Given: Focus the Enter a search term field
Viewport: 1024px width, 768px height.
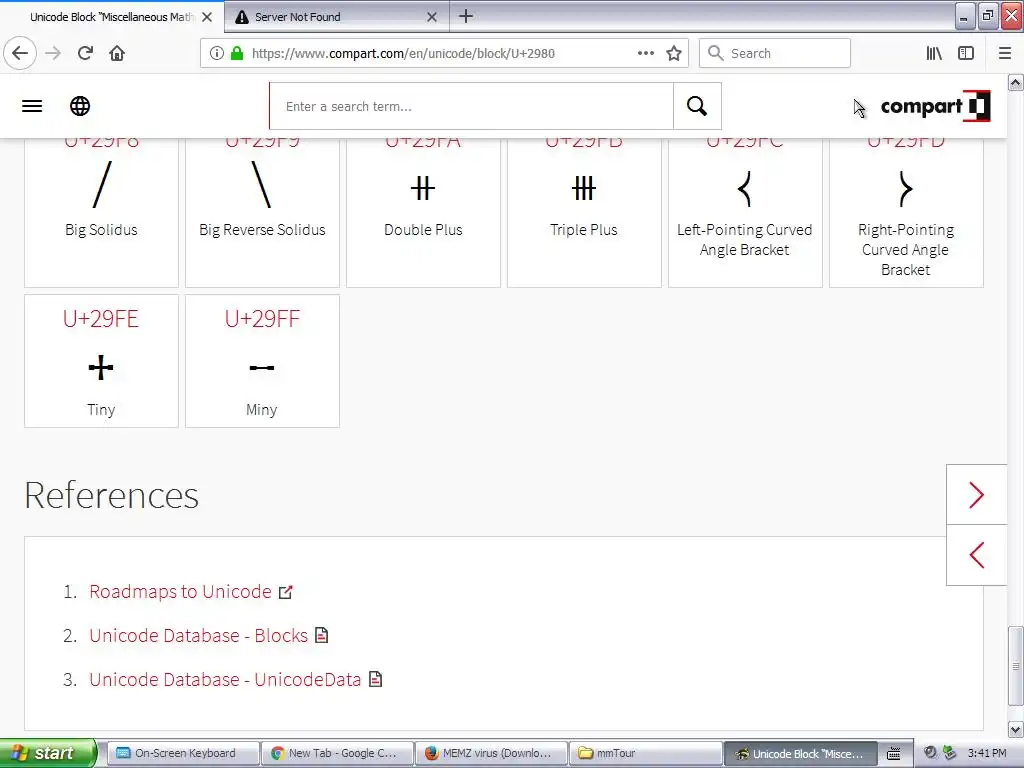Looking at the screenshot, I should [472, 106].
